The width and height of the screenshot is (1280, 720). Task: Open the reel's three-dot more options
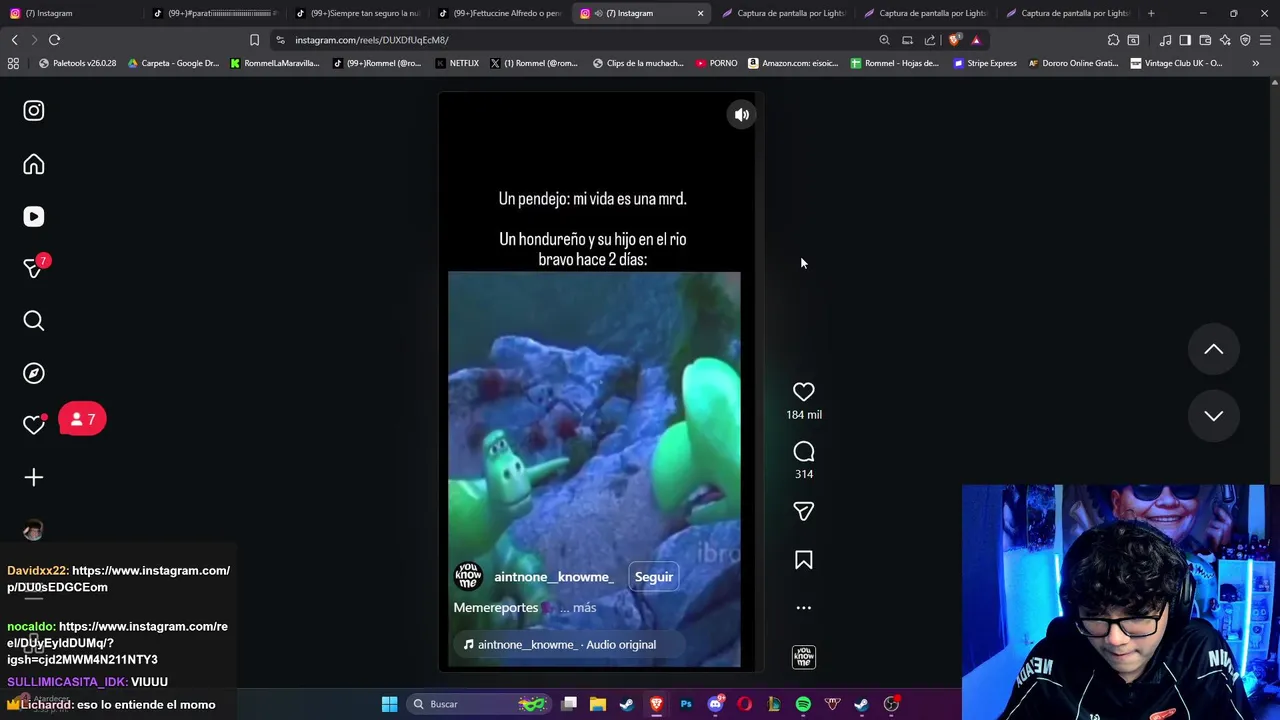coord(803,607)
